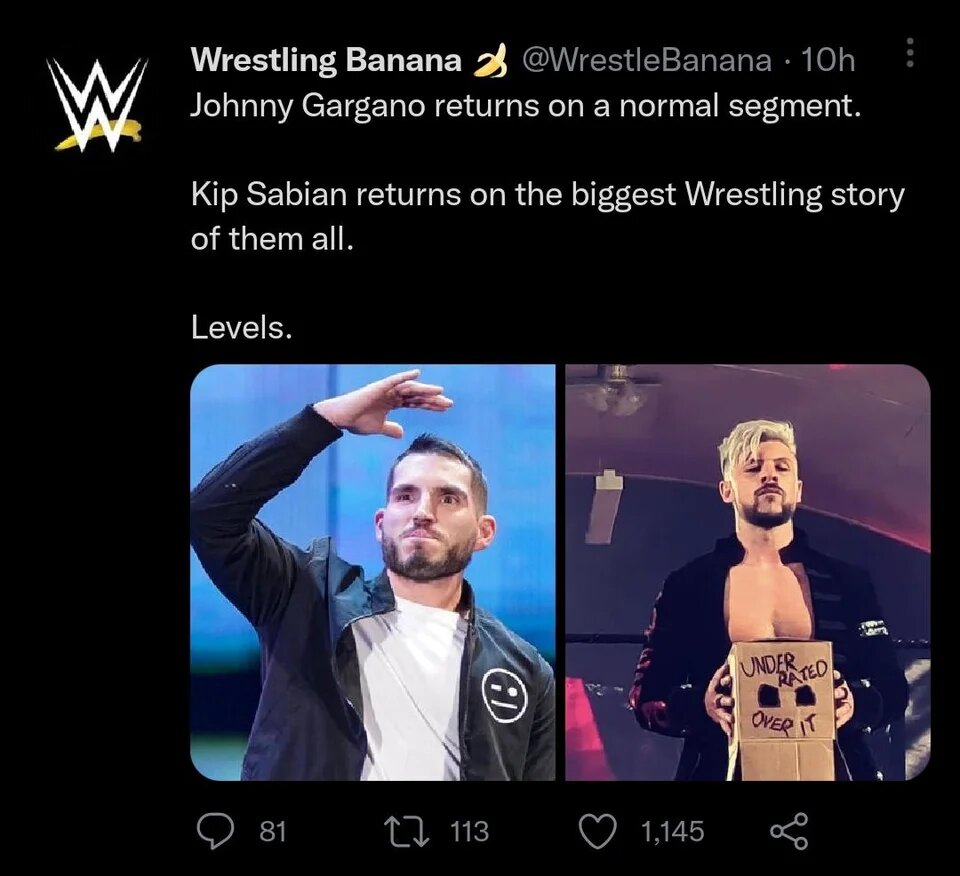Open the Wrestling Banana profile avatar
Viewport: 960px width, 876px height.
click(x=97, y=104)
